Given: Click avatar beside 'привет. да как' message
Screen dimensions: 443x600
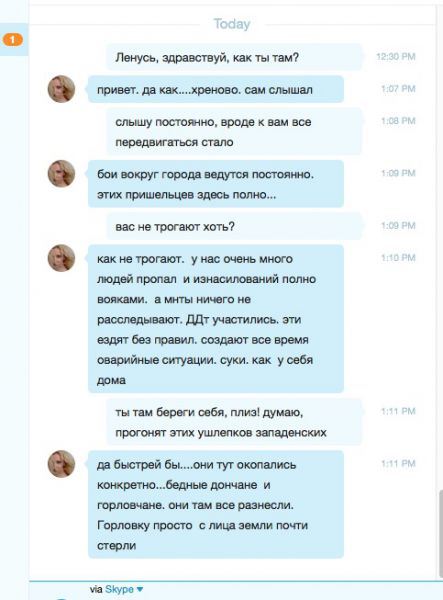Looking at the screenshot, I should [x=61, y=89].
